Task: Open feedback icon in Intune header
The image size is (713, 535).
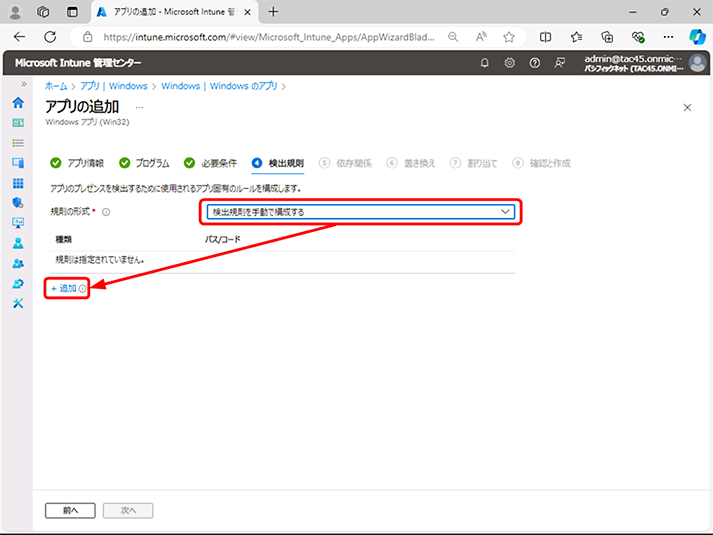Action: [x=560, y=63]
